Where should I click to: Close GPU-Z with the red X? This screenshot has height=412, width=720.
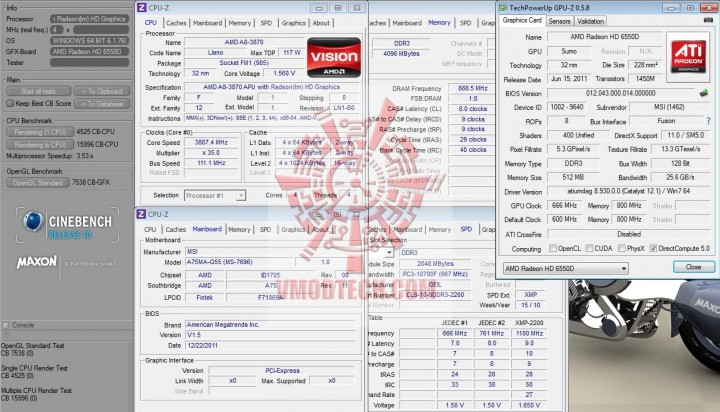[709, 8]
